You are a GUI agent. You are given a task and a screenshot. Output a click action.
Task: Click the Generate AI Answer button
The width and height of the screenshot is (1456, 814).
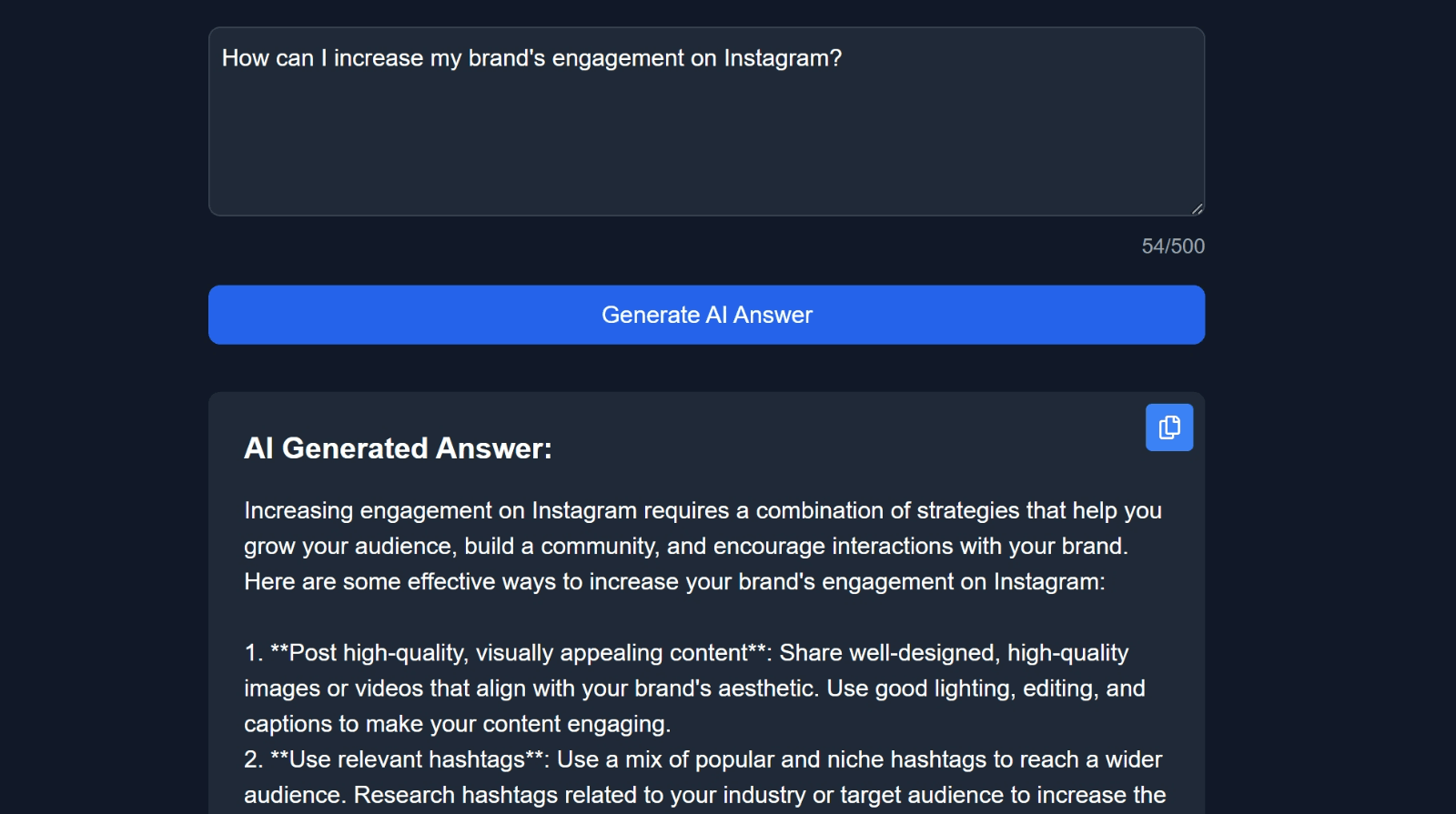pos(706,315)
